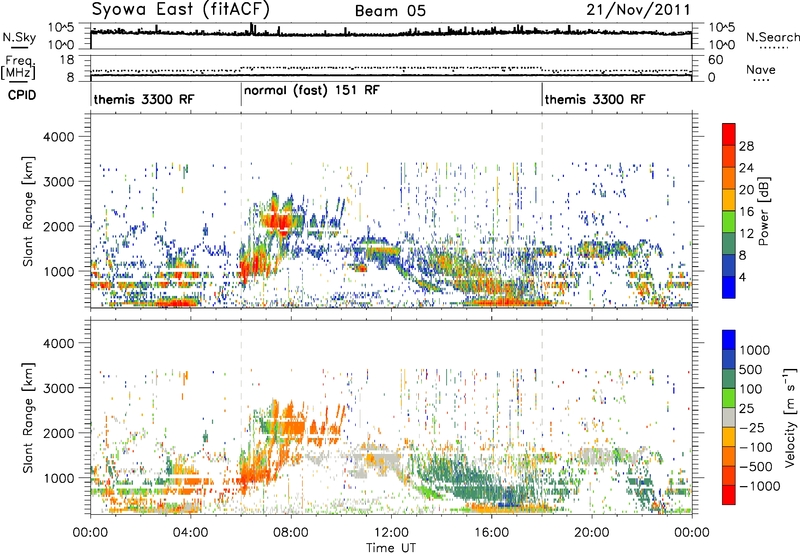This screenshot has height=554, width=800.
Task: Click the red bottom of the velocity colorbar
Action: point(729,495)
